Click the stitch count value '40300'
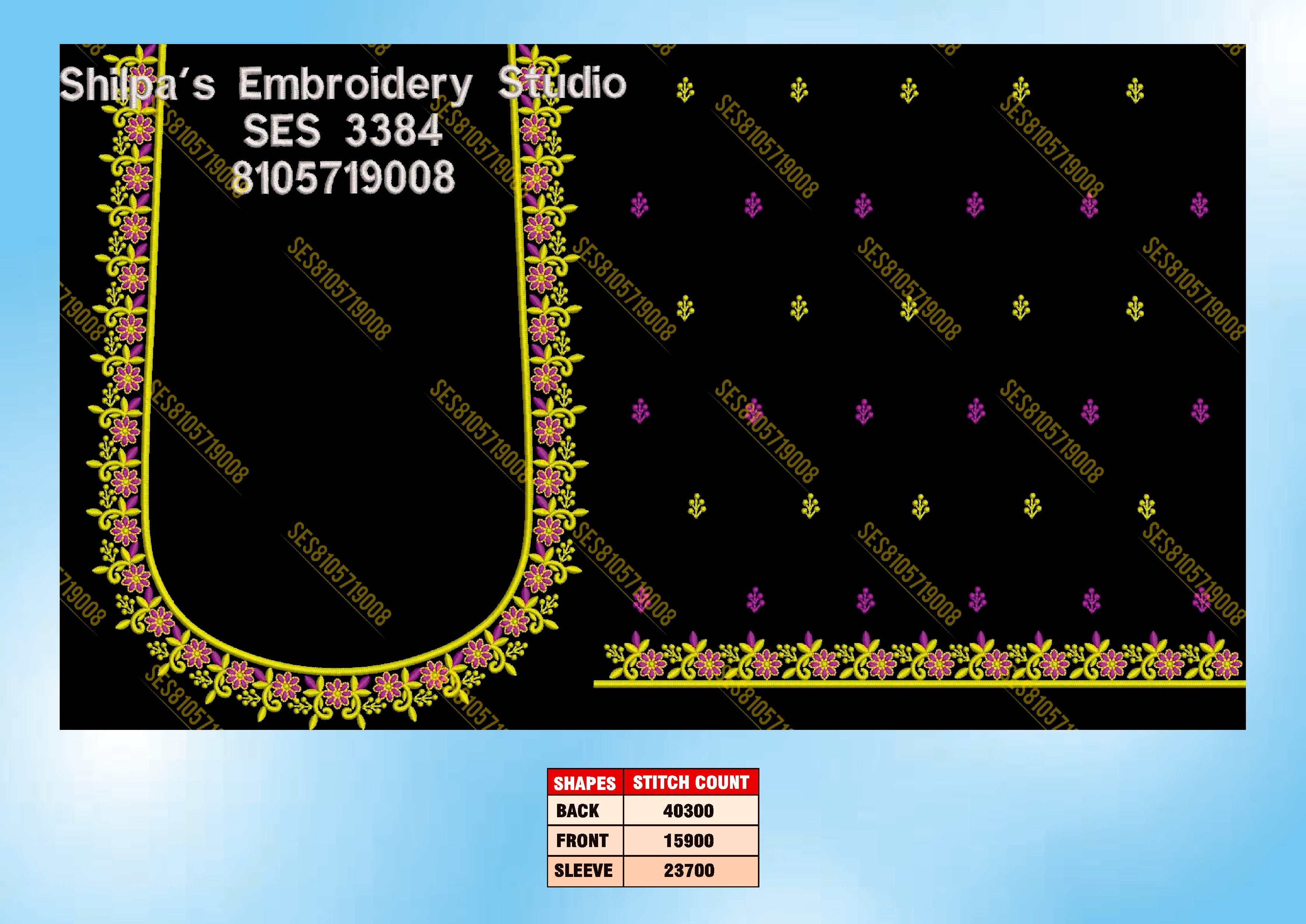Screen dimensions: 1306x924 [x=688, y=811]
